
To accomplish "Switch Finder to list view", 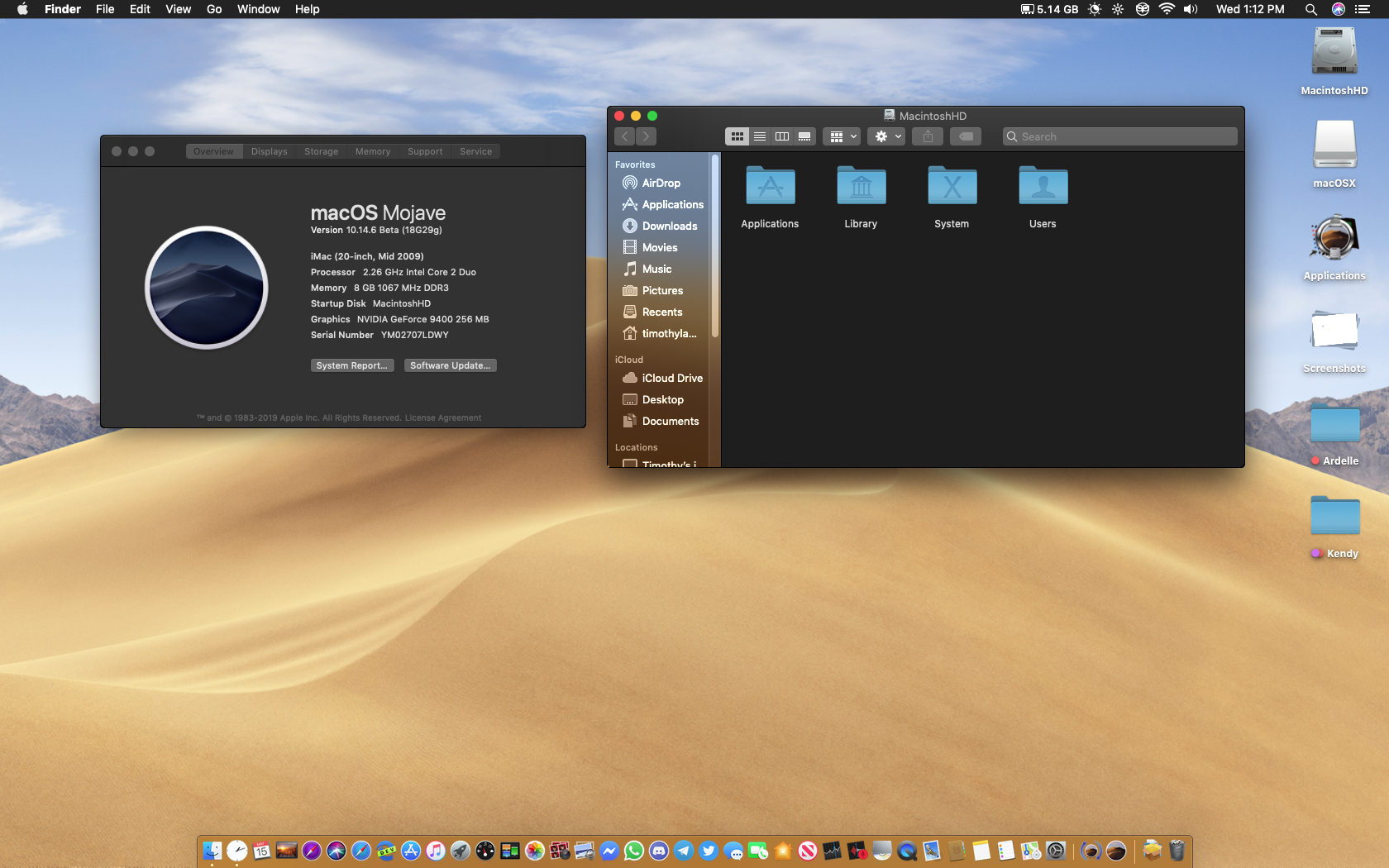I will tap(759, 136).
